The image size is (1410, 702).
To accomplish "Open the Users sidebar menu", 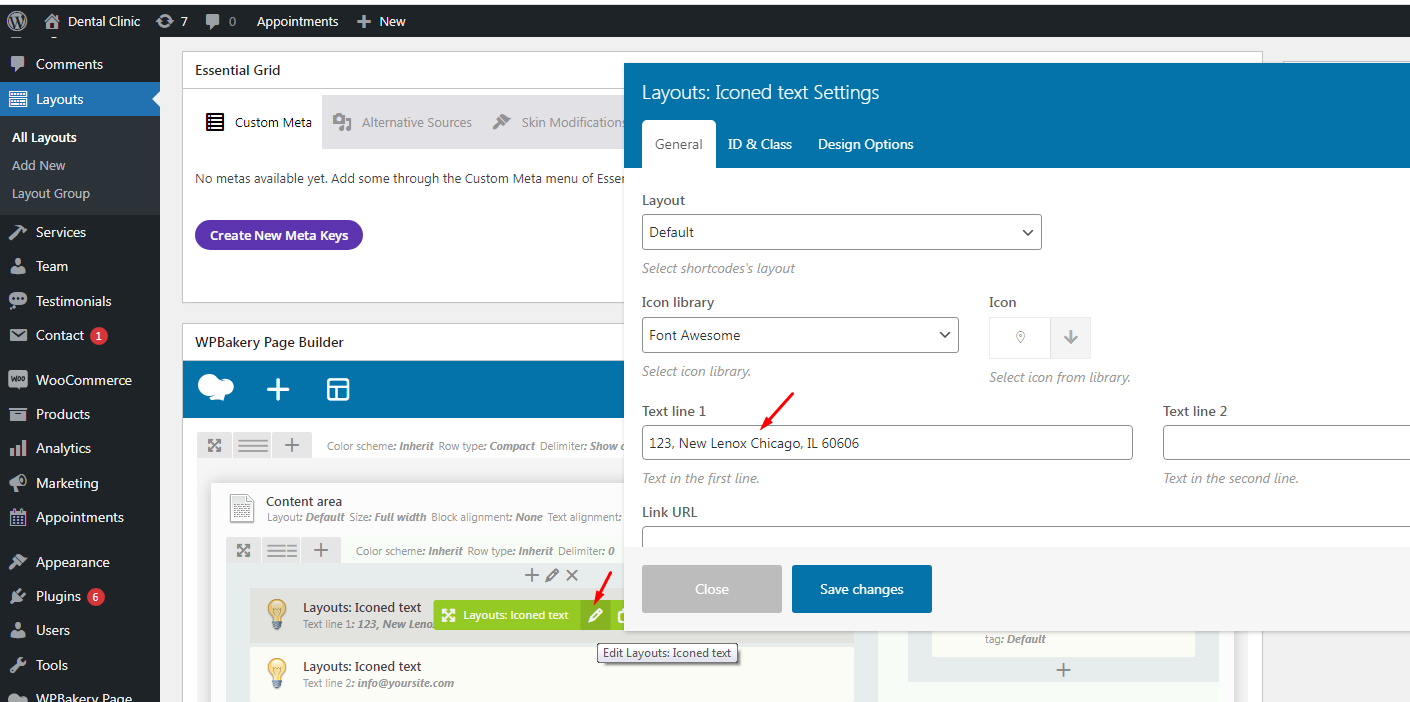I will coord(80,630).
